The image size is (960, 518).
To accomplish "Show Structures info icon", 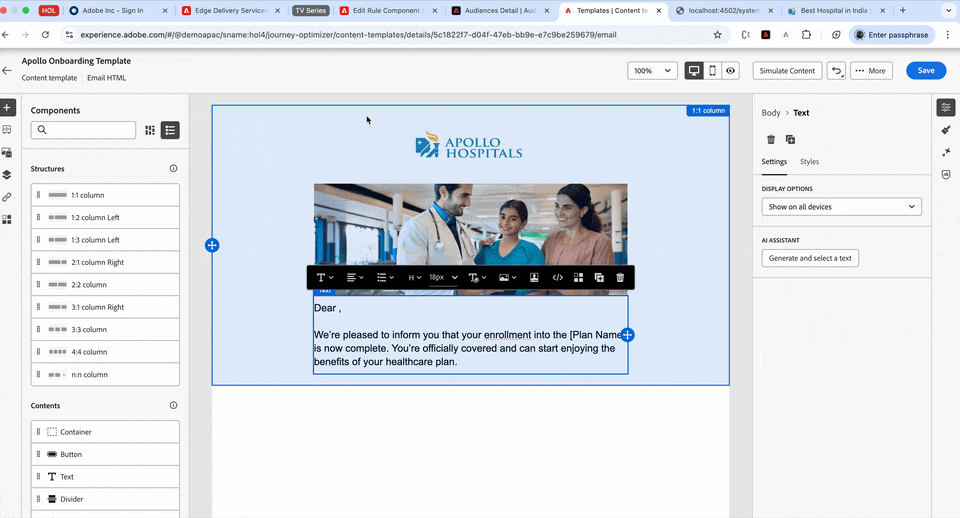I will tap(173, 168).
